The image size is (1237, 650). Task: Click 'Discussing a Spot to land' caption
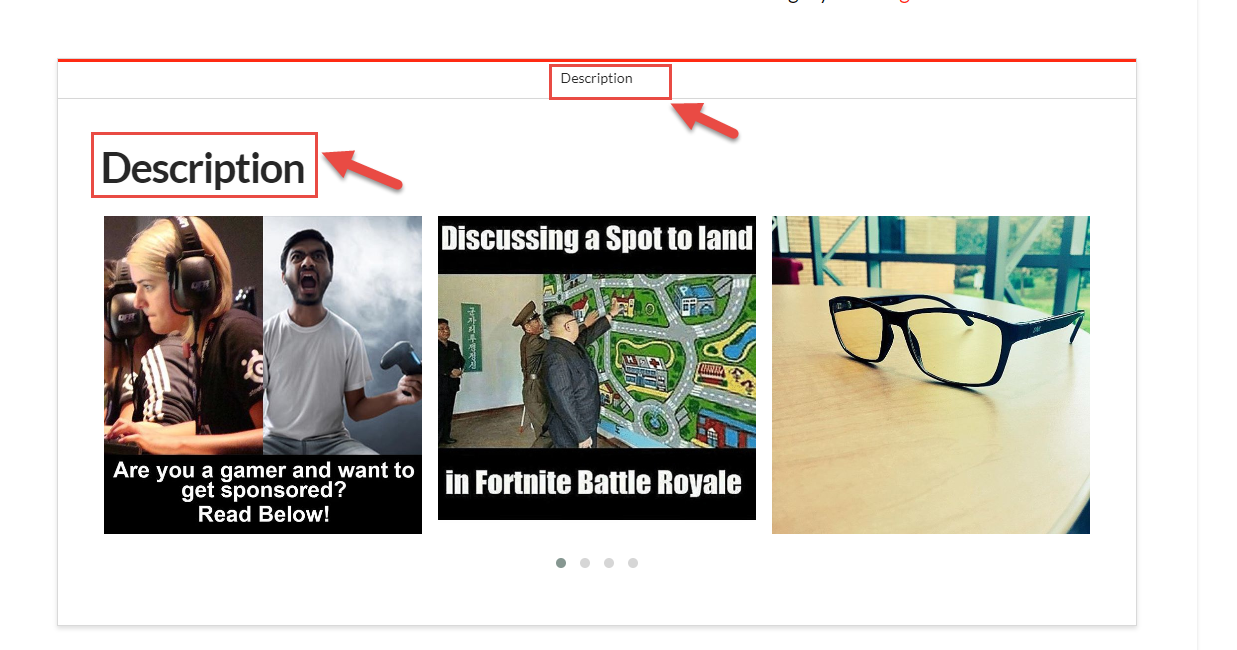tap(597, 238)
